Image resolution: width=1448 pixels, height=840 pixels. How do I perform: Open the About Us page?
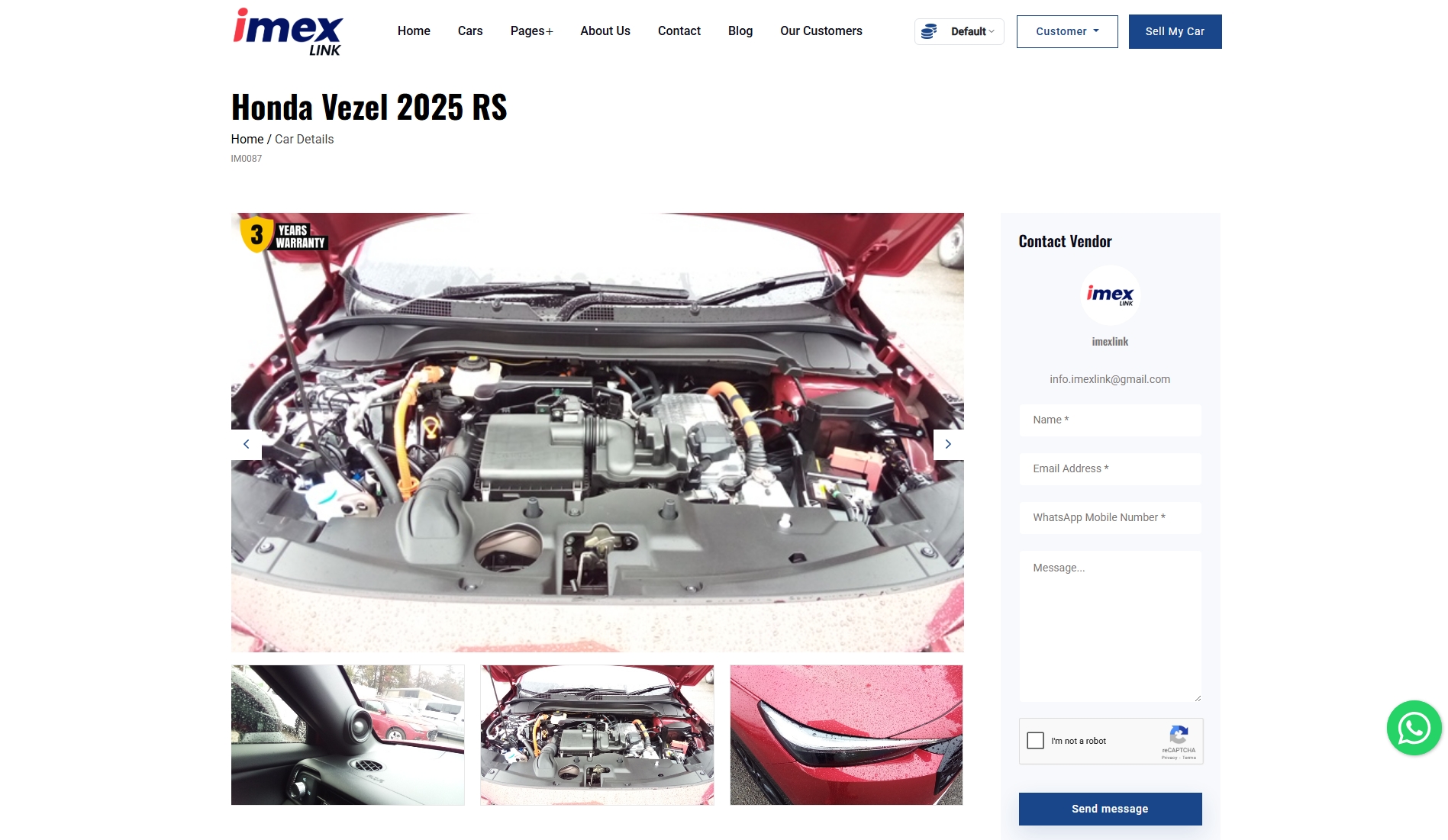tap(605, 31)
